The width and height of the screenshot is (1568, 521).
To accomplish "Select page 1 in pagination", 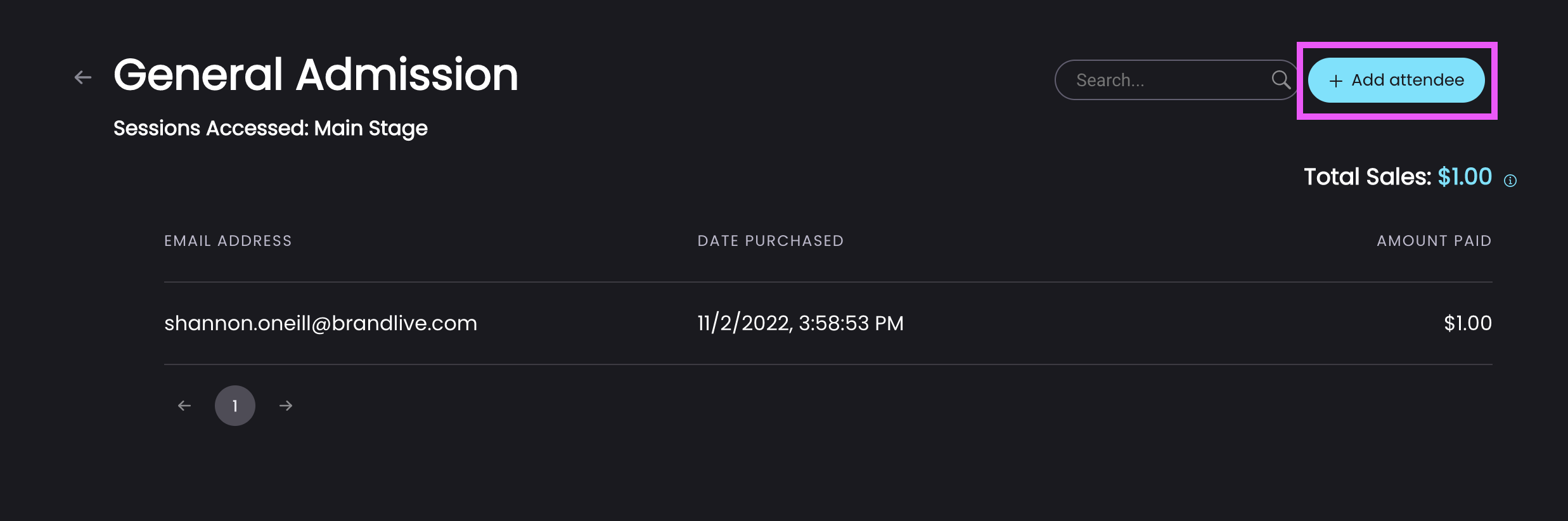I will pos(235,406).
